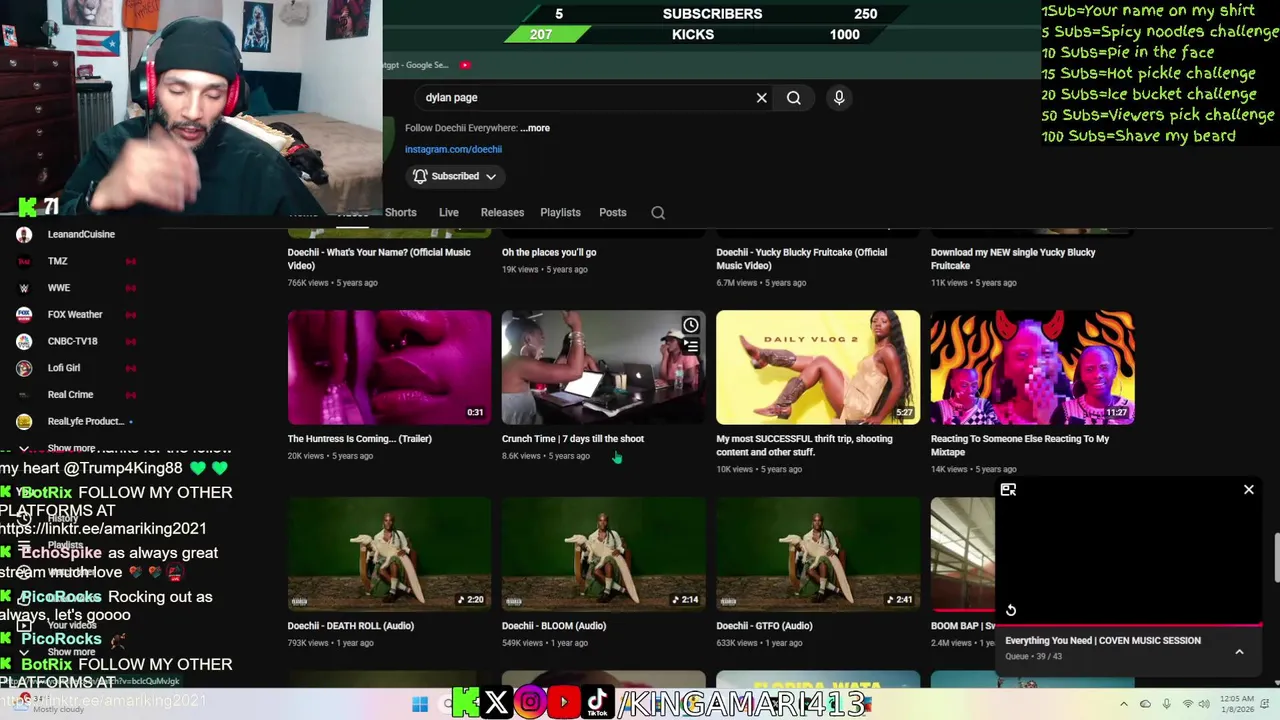
Task: Replay the miniplayer video
Action: click(x=1011, y=610)
